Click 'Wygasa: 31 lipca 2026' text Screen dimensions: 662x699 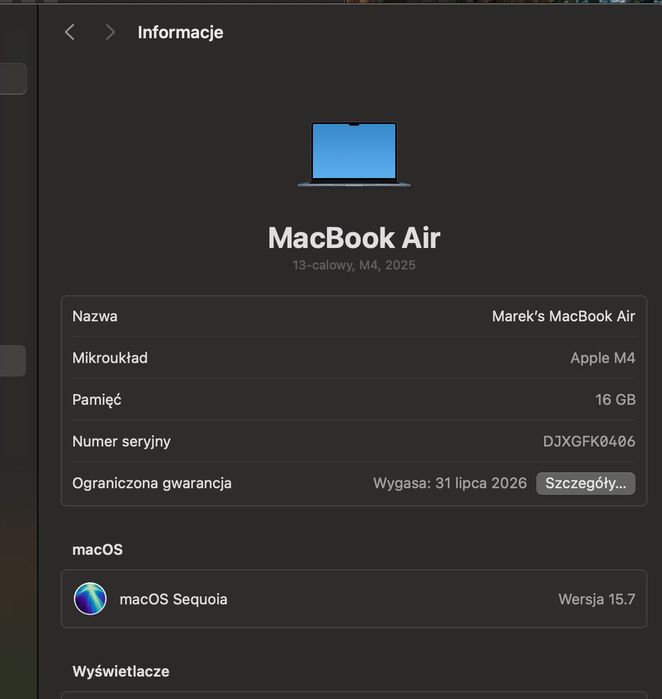pos(450,483)
